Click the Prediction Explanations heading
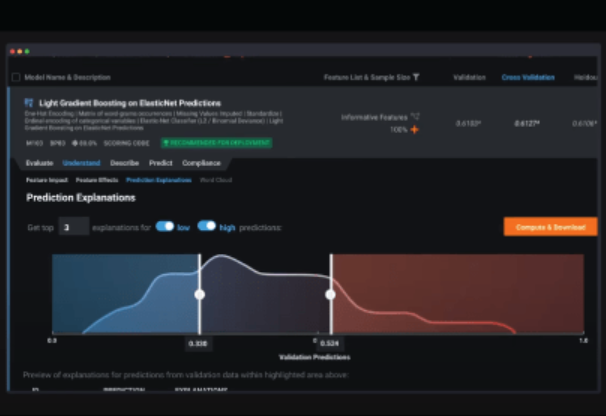 click(x=81, y=198)
